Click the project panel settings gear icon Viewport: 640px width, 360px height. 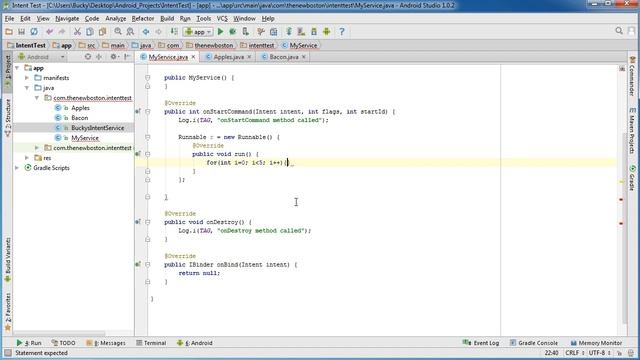114,57
